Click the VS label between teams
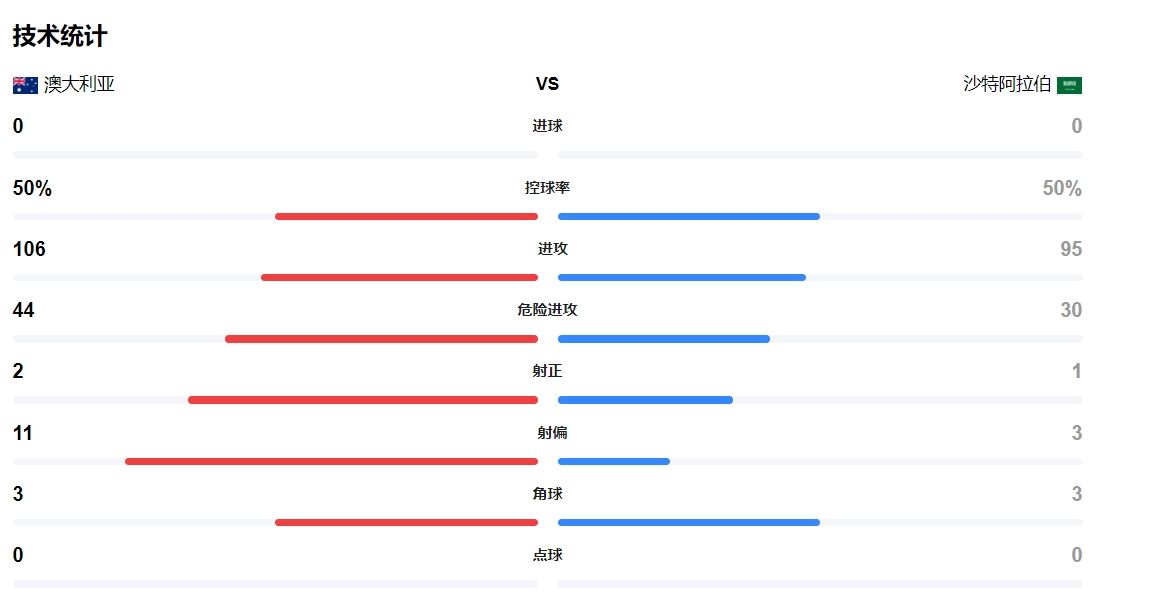This screenshot has width=1151, height=592. 548,84
